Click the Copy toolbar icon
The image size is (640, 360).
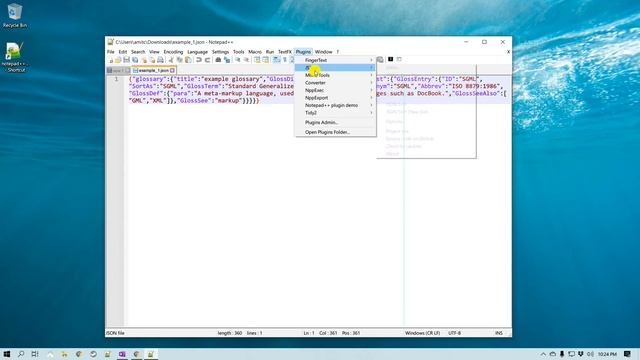(x=180, y=60)
